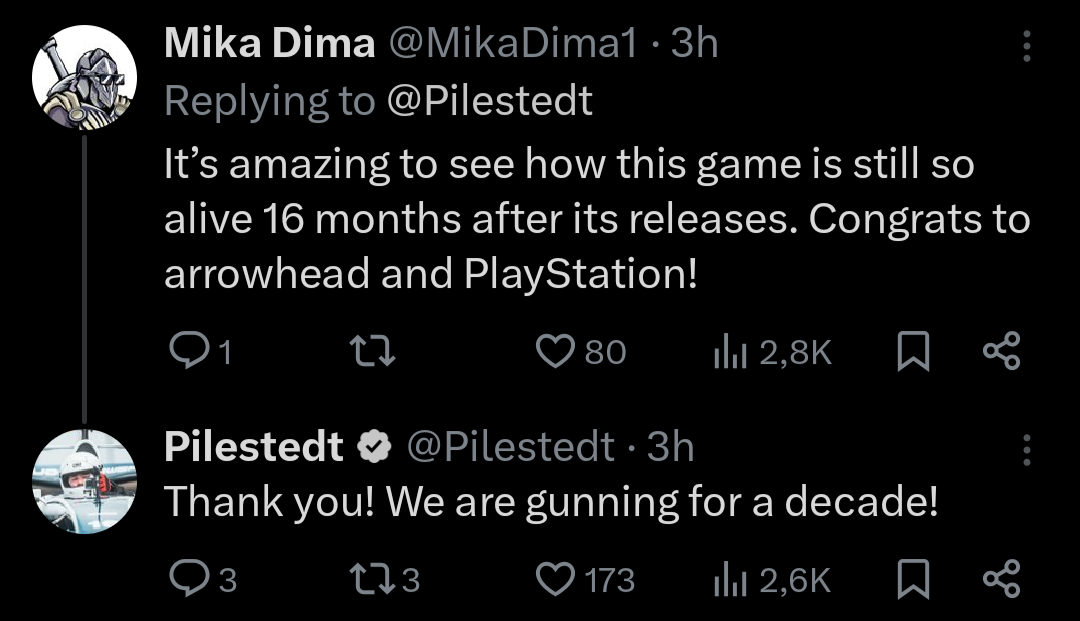1080x621 pixels.
Task: Open Mika Dima display name link
Action: coord(269,43)
